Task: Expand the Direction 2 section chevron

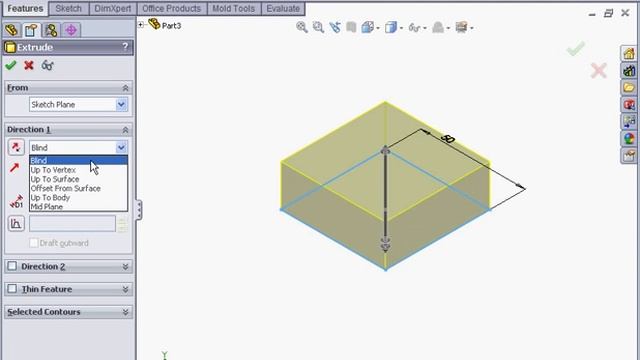Action: pyautogui.click(x=125, y=267)
